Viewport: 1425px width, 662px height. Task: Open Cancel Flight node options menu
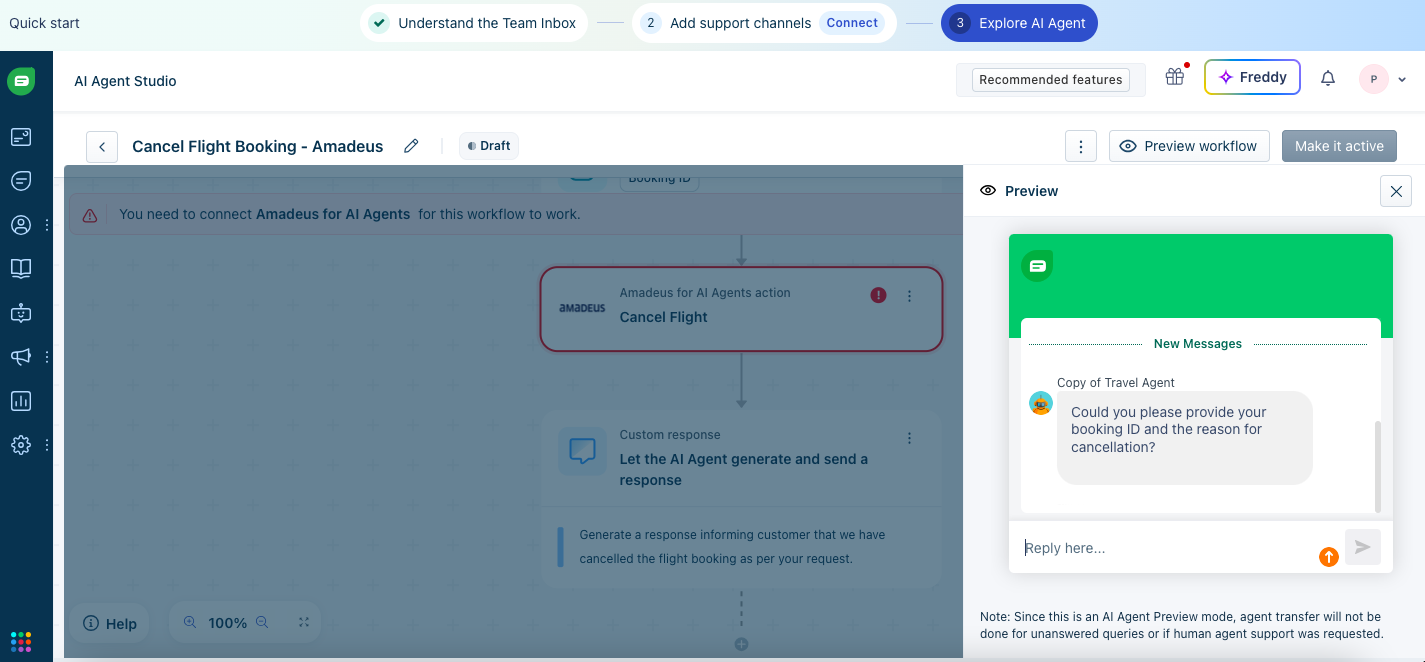(x=909, y=296)
